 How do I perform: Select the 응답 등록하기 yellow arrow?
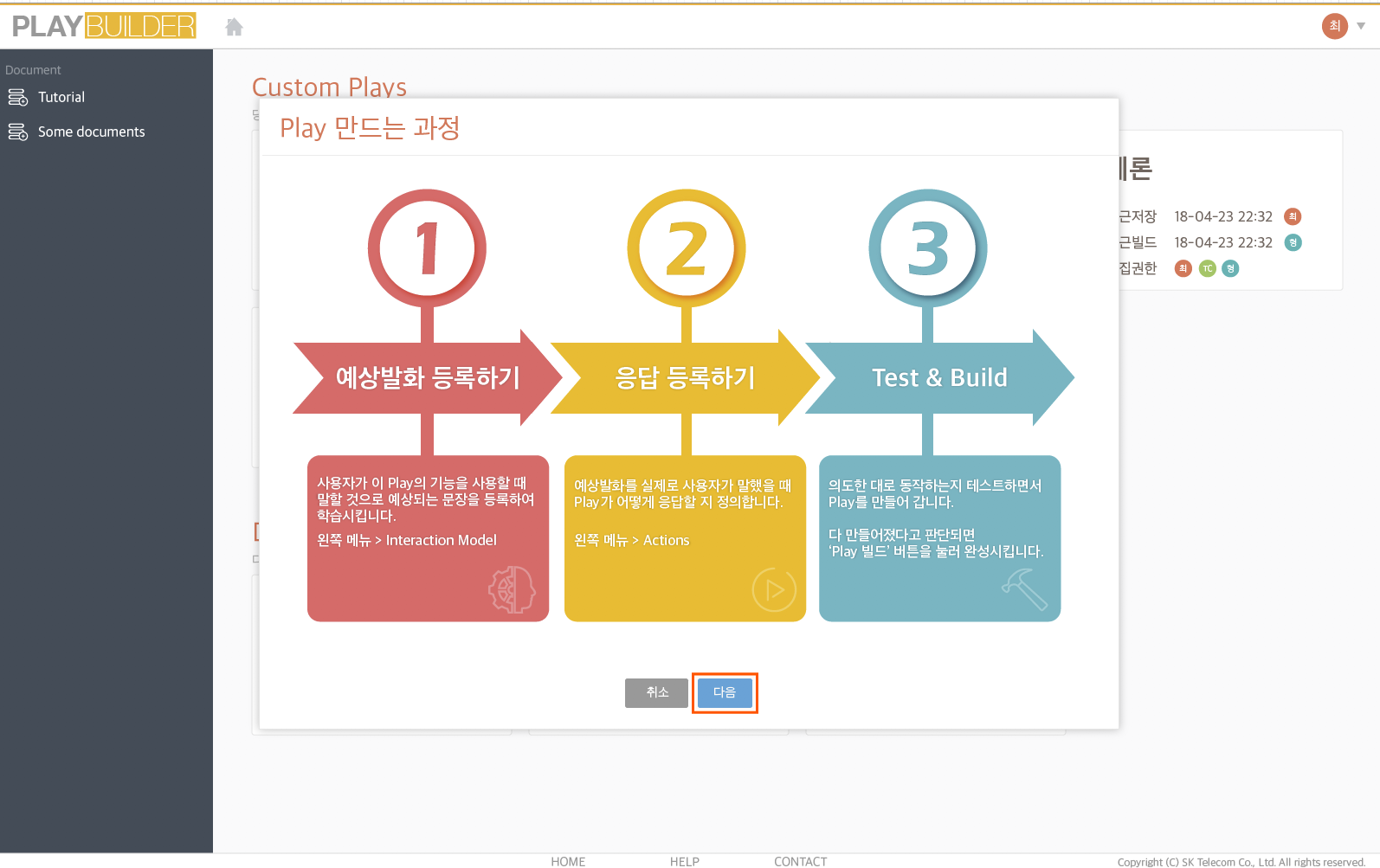tap(685, 377)
